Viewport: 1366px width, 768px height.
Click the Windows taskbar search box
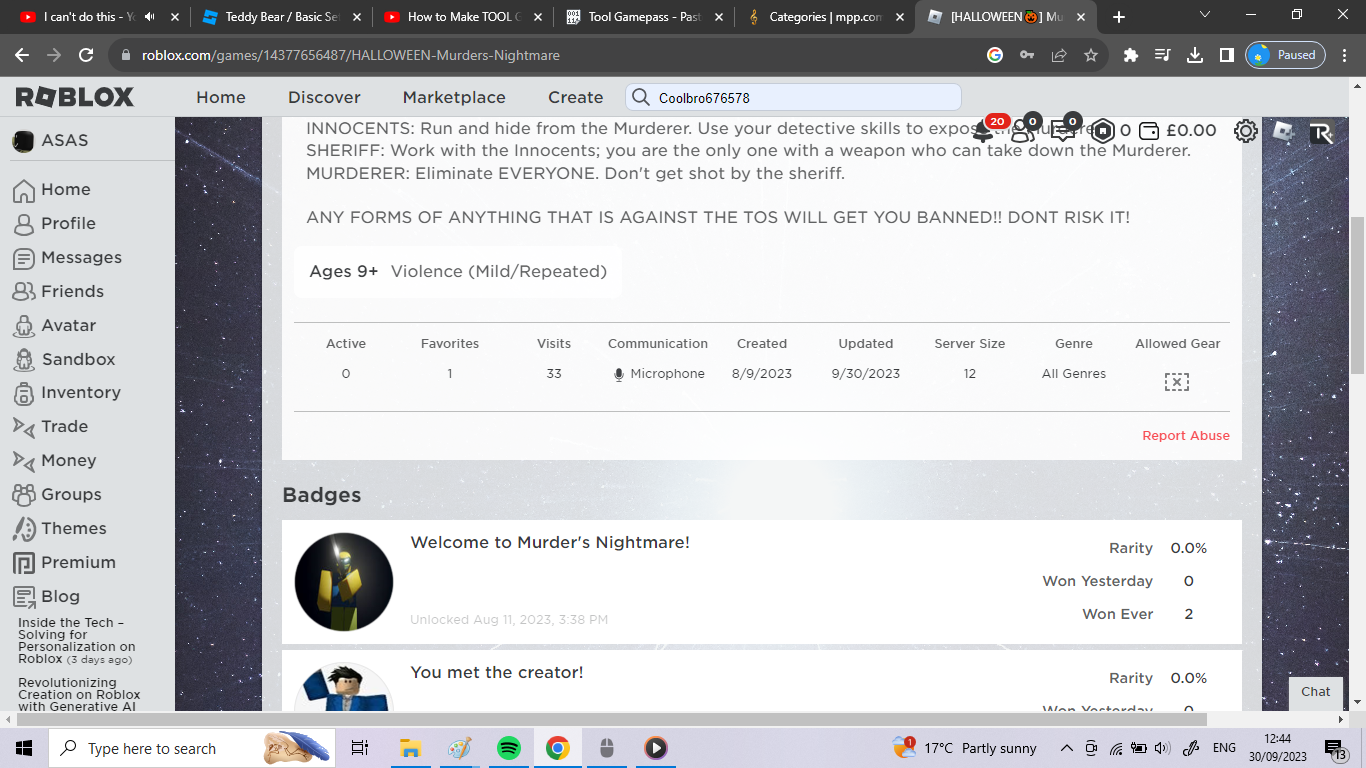[190, 748]
